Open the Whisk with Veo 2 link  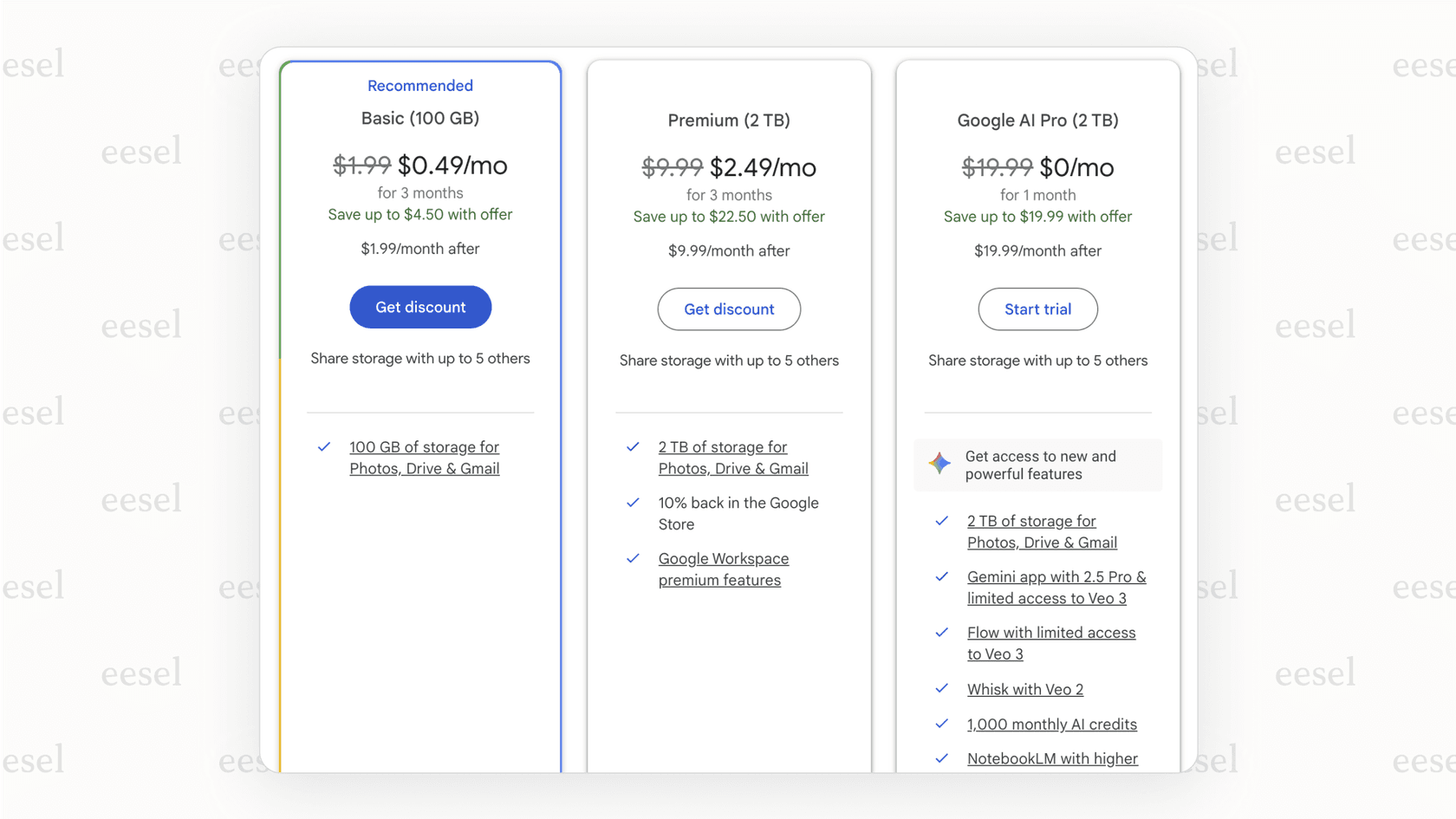click(x=1024, y=688)
